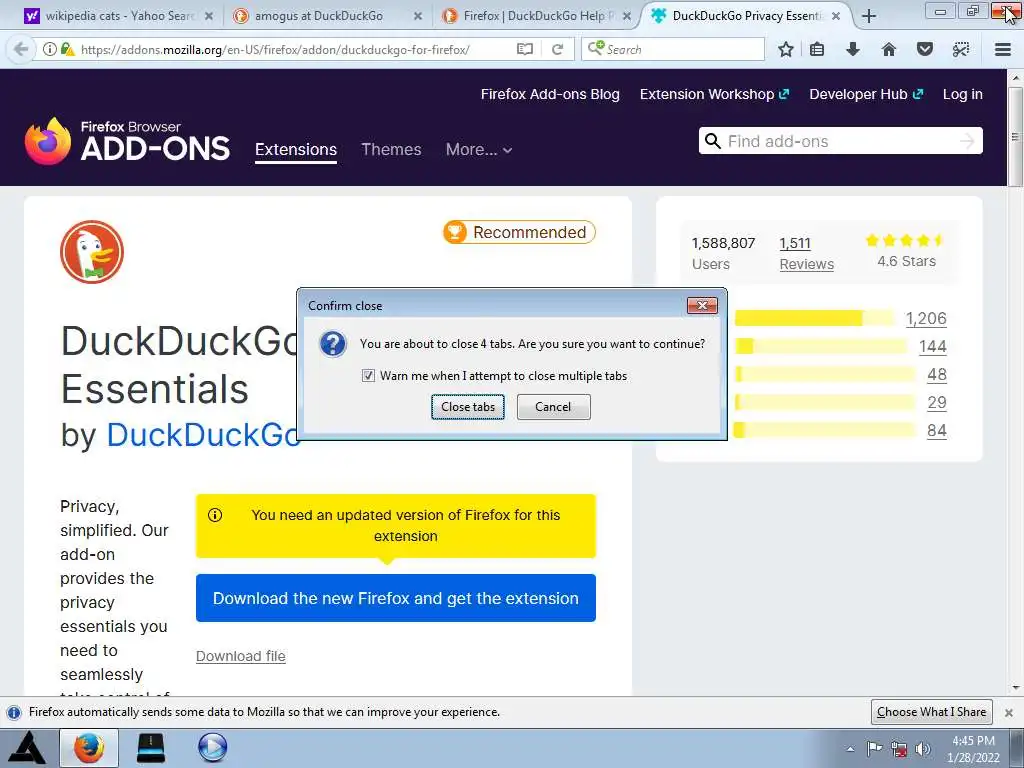1024x768 pixels.
Task: Click the Start button in taskbar
Action: (x=26, y=748)
